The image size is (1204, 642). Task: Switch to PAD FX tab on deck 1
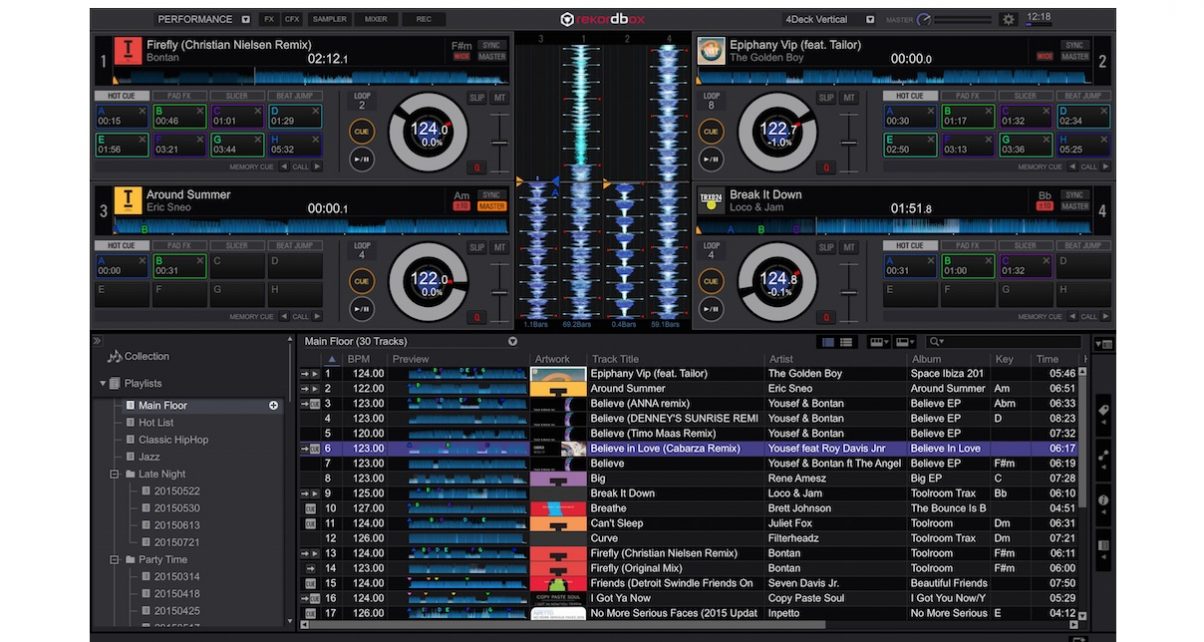point(179,96)
